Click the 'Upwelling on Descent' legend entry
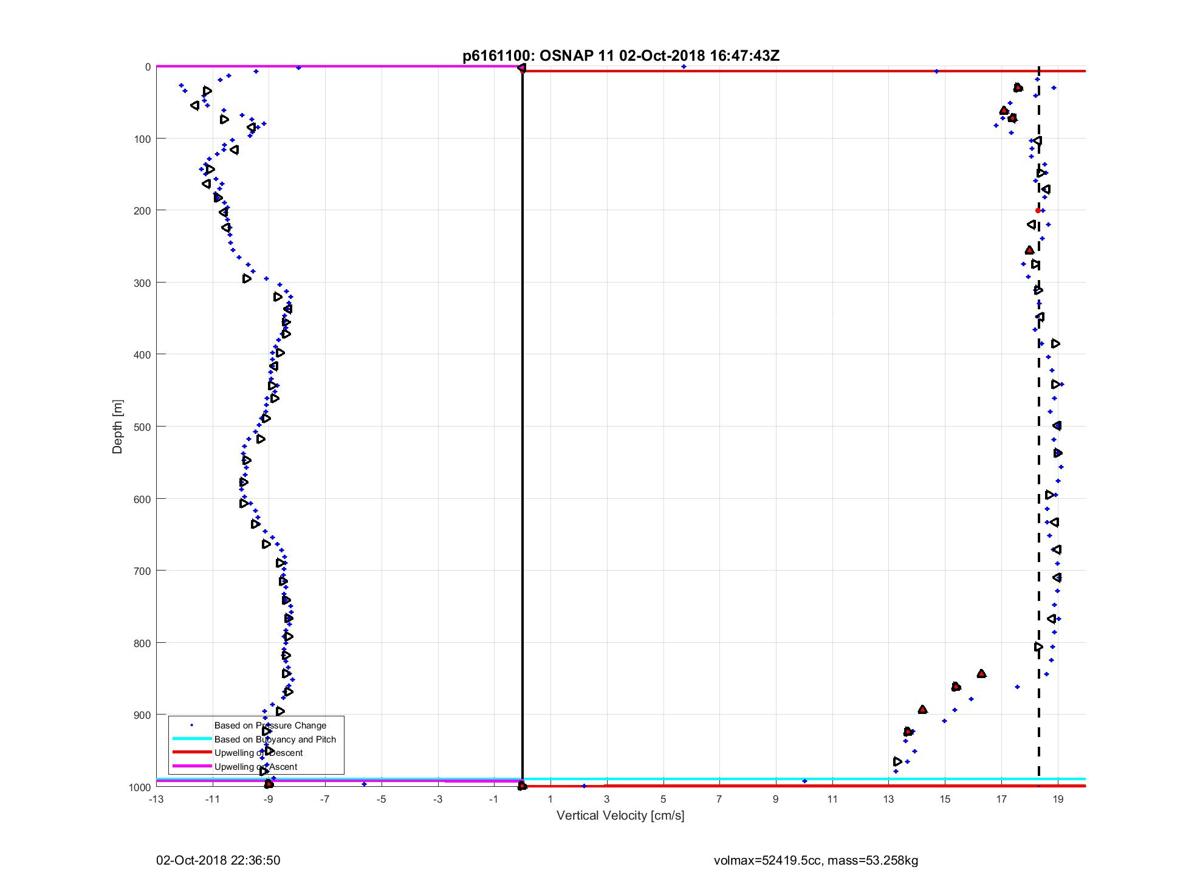Screen dimensions: 1200x885 (x=258, y=753)
